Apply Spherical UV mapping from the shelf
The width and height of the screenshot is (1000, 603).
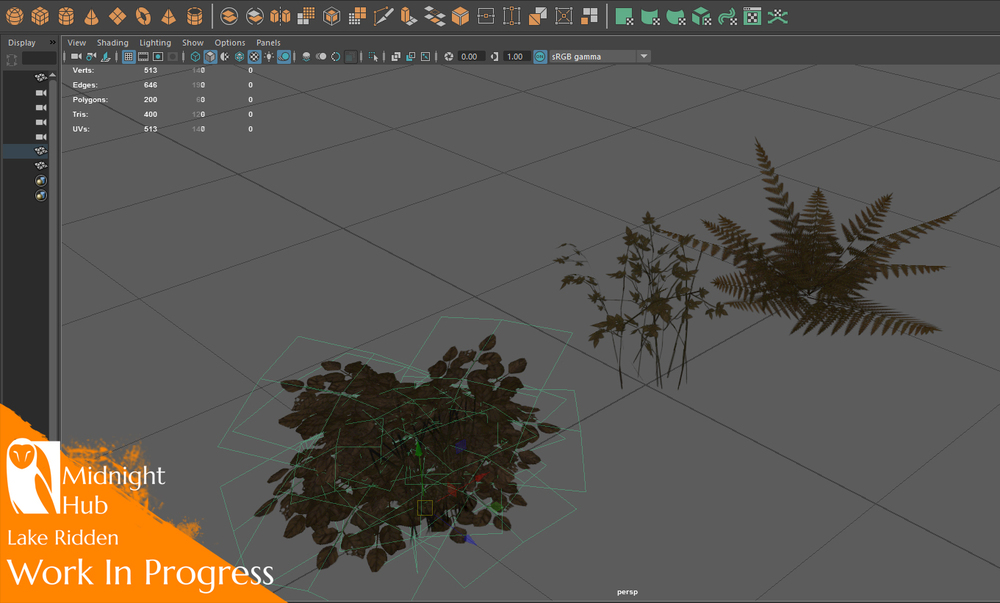675,16
